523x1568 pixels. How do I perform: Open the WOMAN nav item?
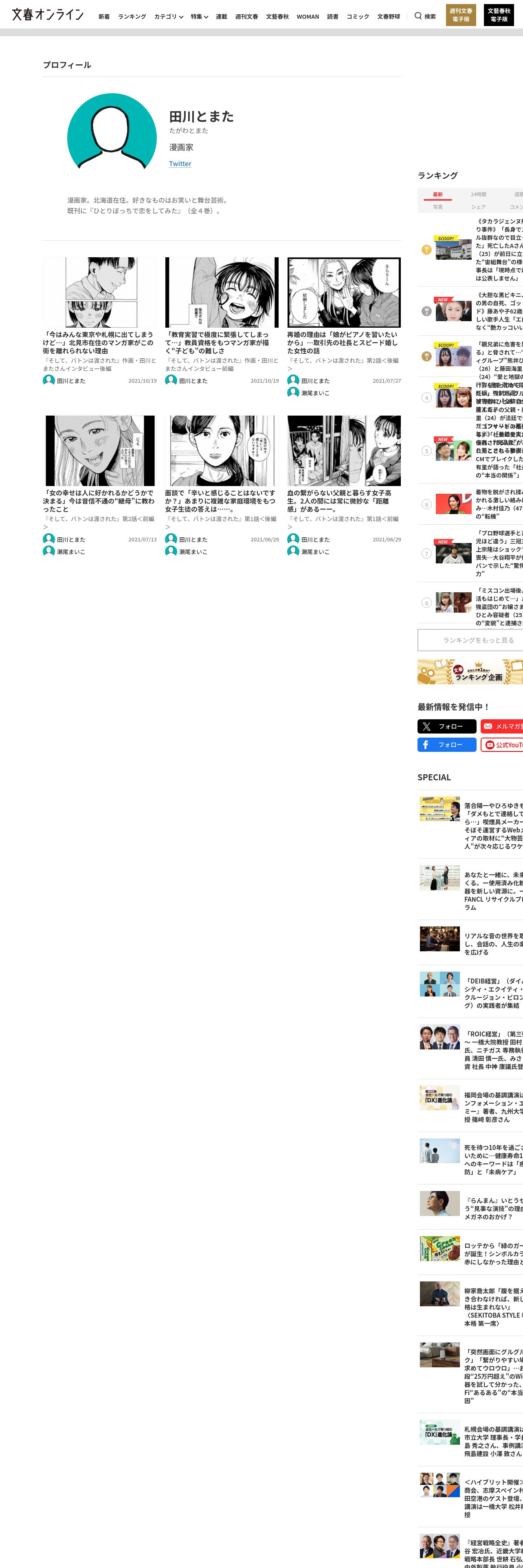[x=308, y=16]
